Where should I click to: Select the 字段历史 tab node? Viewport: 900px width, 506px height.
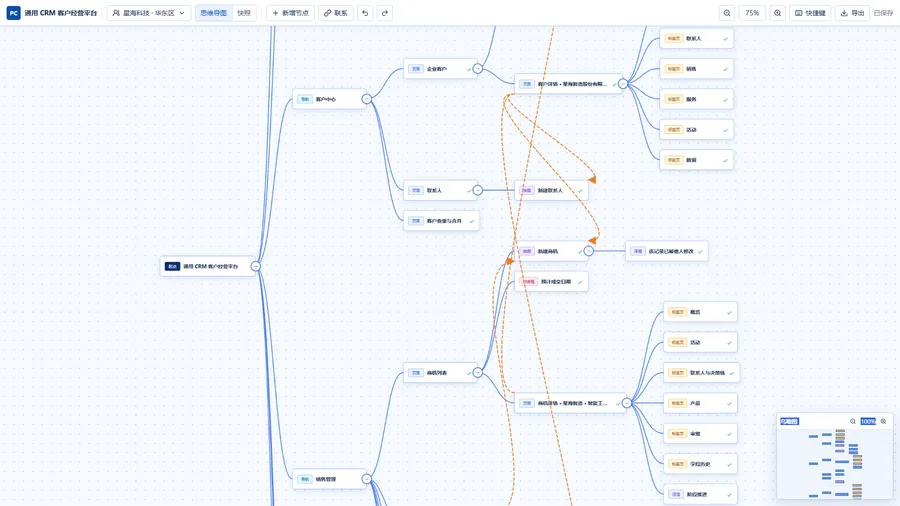point(700,464)
